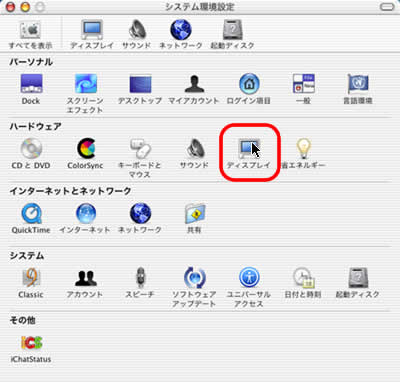This screenshot has height=382, width=400.
Task: Open the Accounts (アカウント) icon
Action: pyautogui.click(x=86, y=278)
